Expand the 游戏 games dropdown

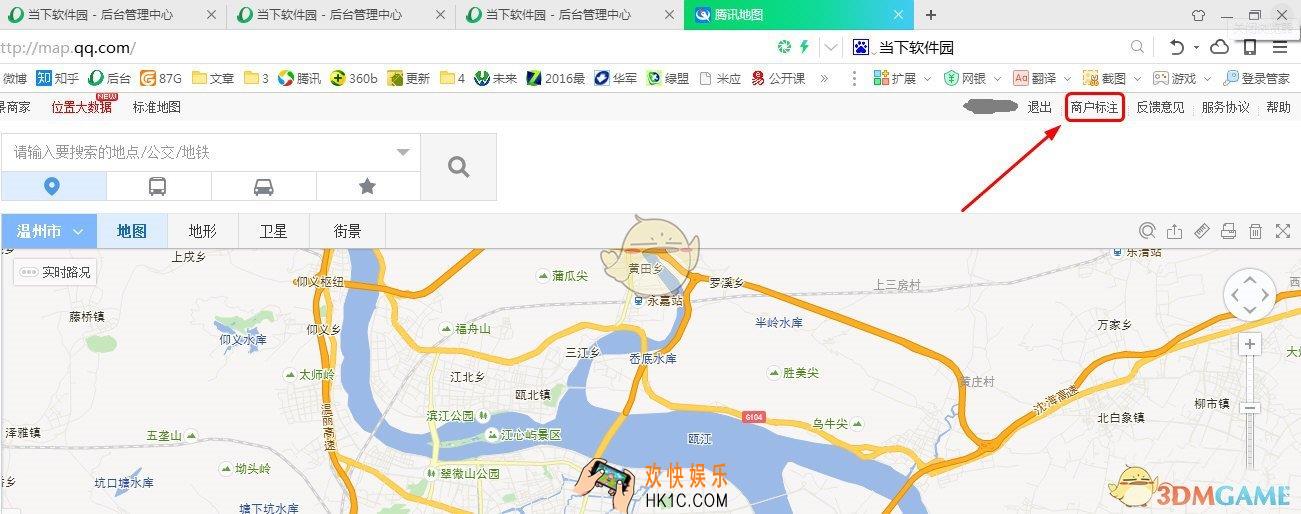click(1206, 78)
